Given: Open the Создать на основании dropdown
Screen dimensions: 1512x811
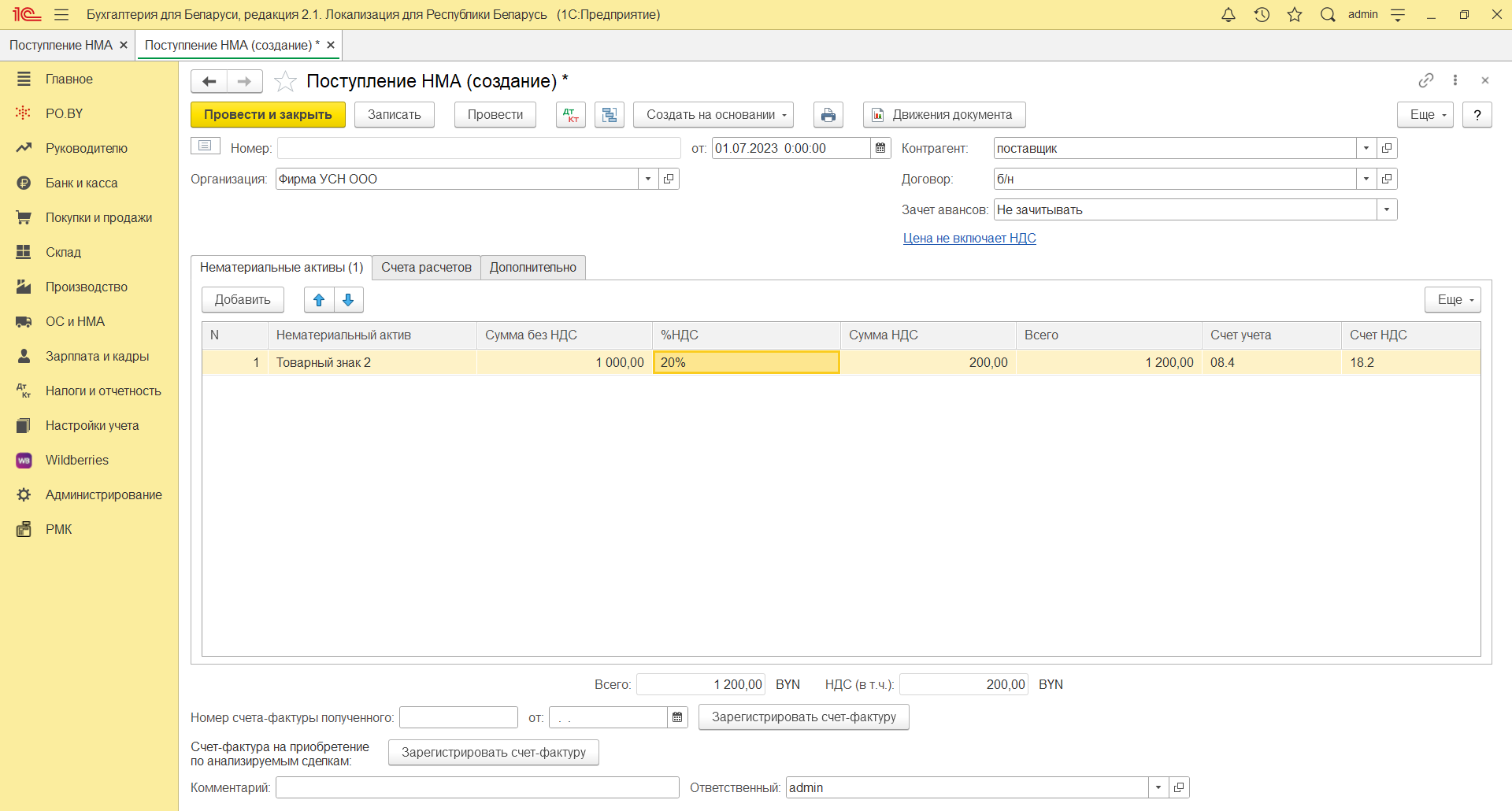Looking at the screenshot, I should tap(713, 115).
